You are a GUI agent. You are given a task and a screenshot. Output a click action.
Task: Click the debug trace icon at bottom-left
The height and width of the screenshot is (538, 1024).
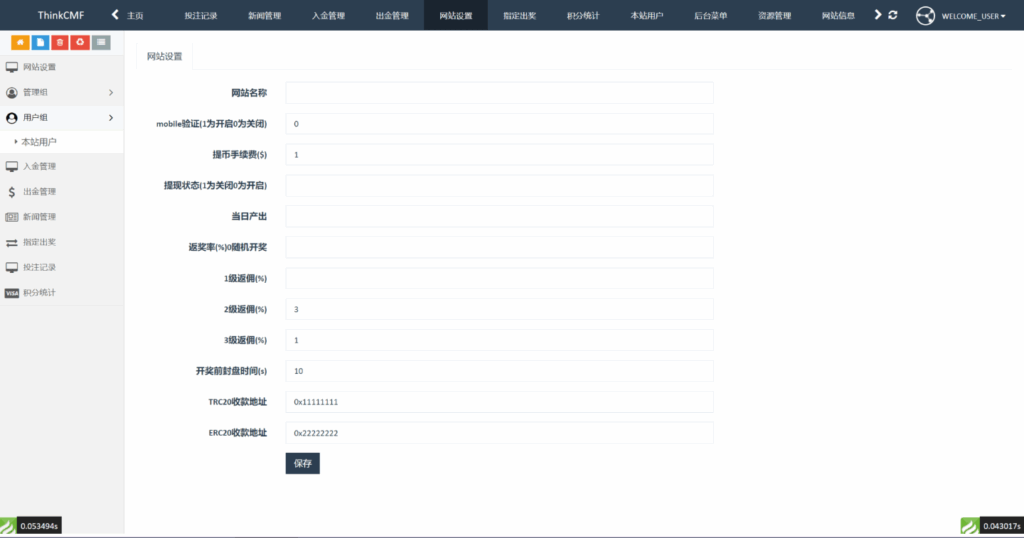(x=9, y=526)
